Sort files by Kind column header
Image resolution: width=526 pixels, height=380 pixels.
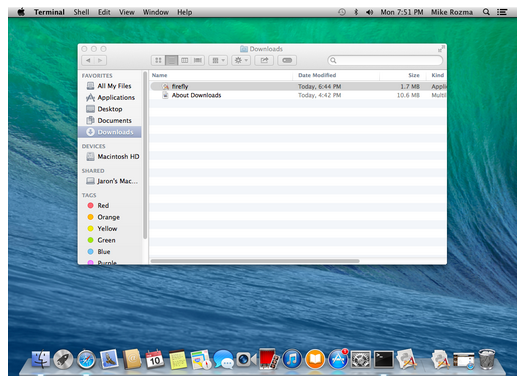[437, 75]
